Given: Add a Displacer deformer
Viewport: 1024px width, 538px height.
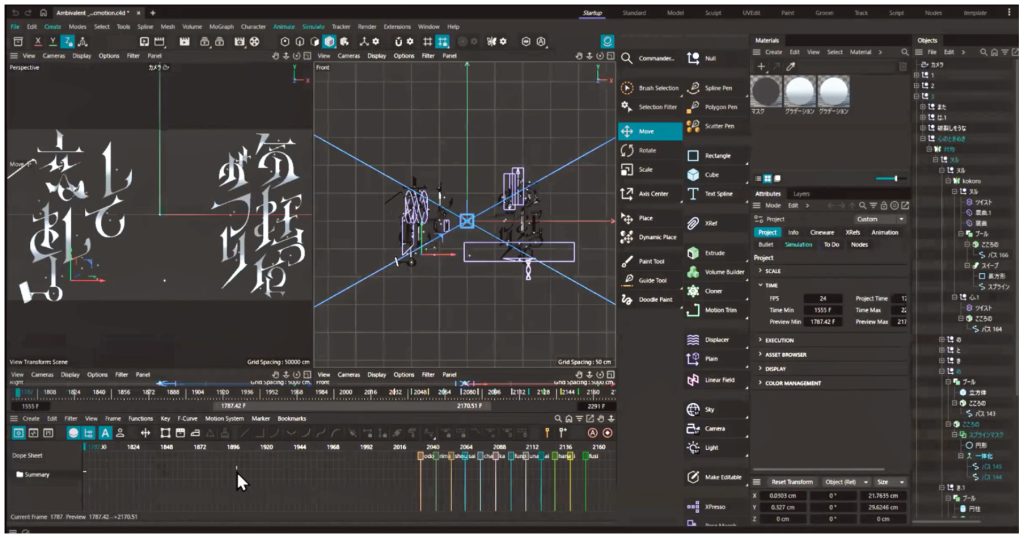Looking at the screenshot, I should (x=716, y=340).
